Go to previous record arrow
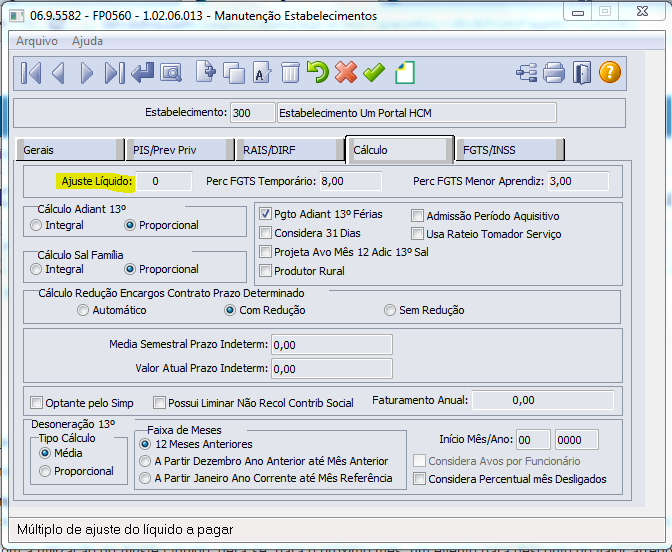 (x=58, y=73)
